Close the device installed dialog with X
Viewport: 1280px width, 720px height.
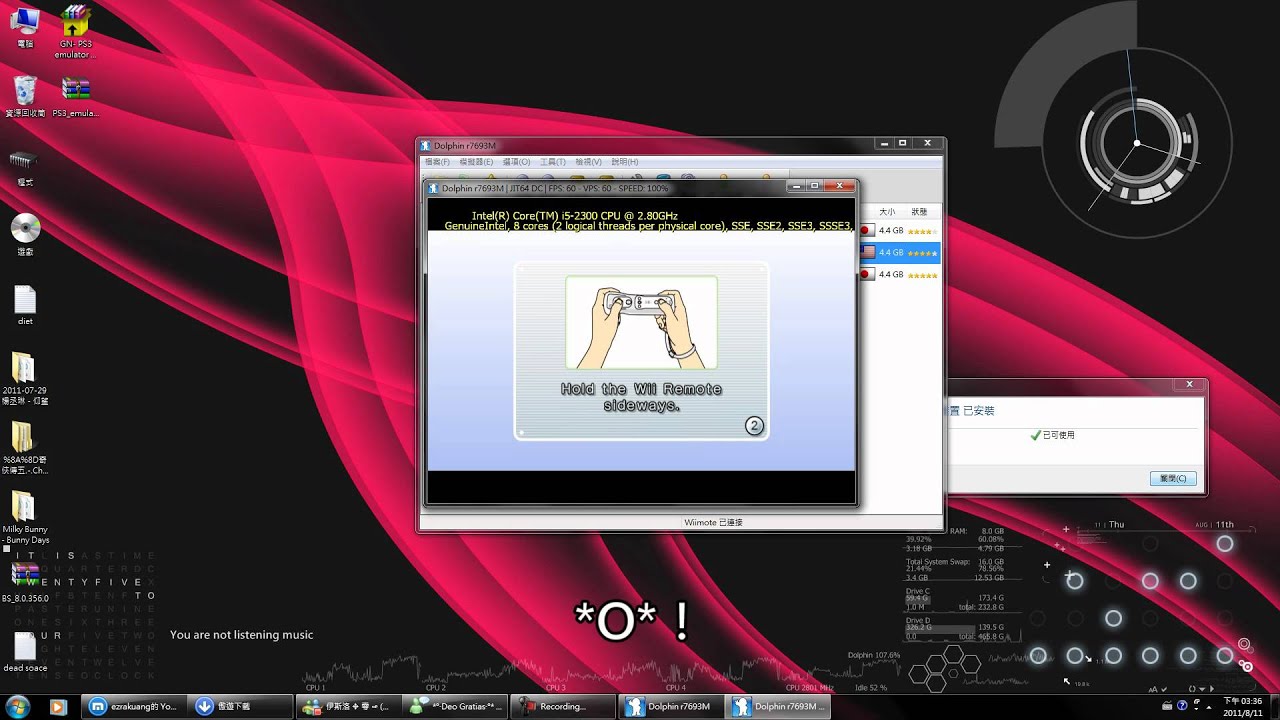pyautogui.click(x=1189, y=384)
